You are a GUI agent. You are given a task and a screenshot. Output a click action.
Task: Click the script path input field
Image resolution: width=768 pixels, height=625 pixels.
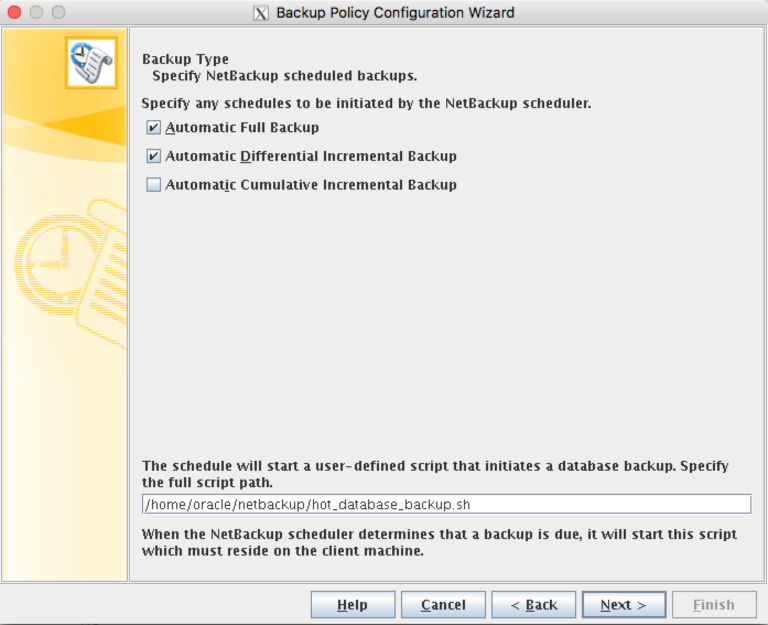446,504
